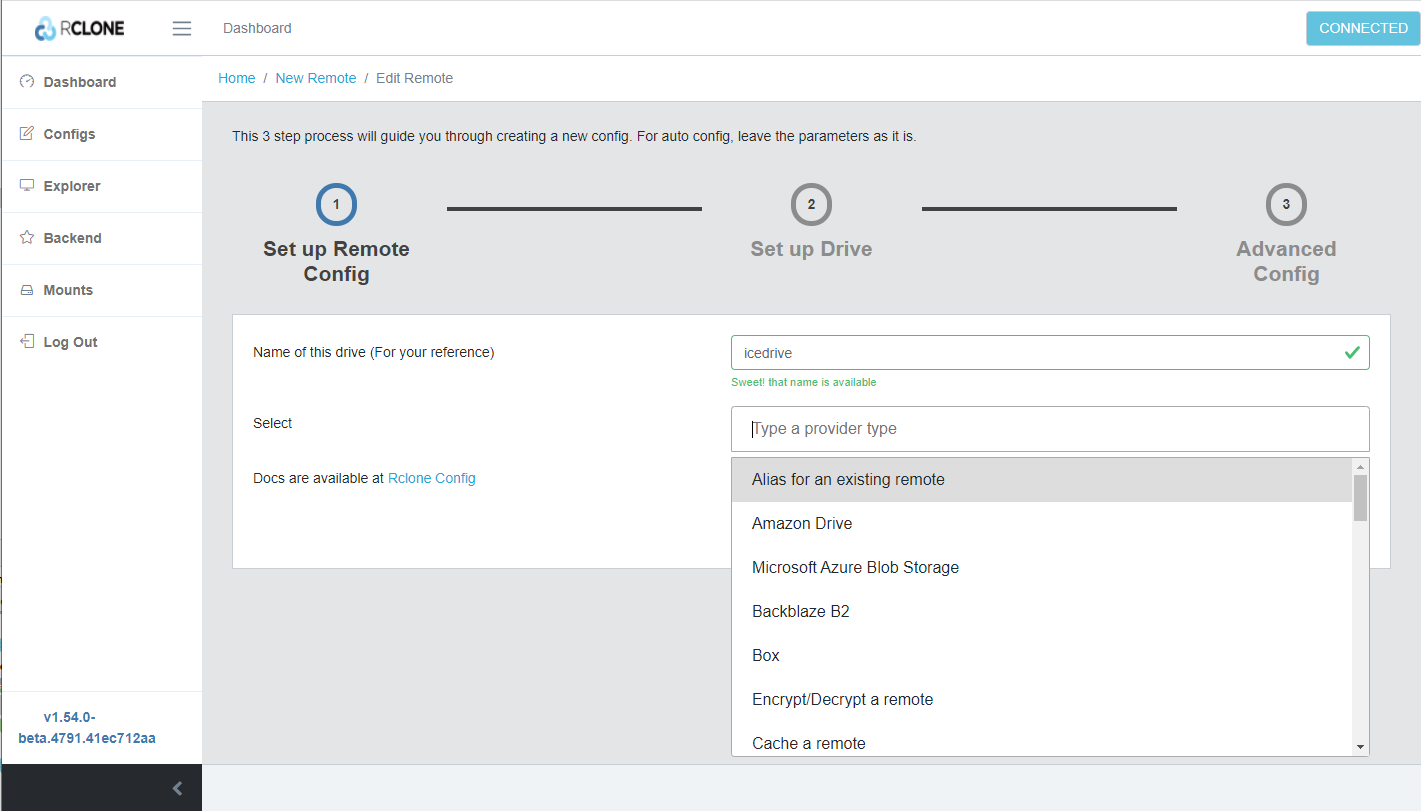Click the provider list scrollbar thumb

[x=1360, y=498]
